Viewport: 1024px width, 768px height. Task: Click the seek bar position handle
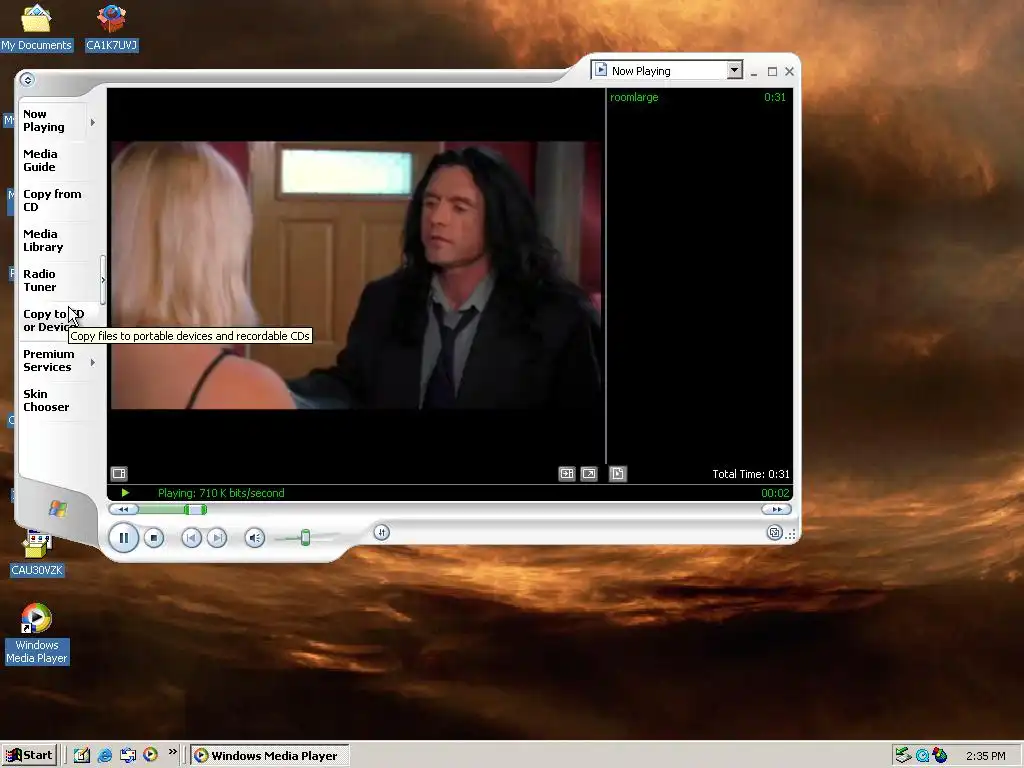coord(195,509)
